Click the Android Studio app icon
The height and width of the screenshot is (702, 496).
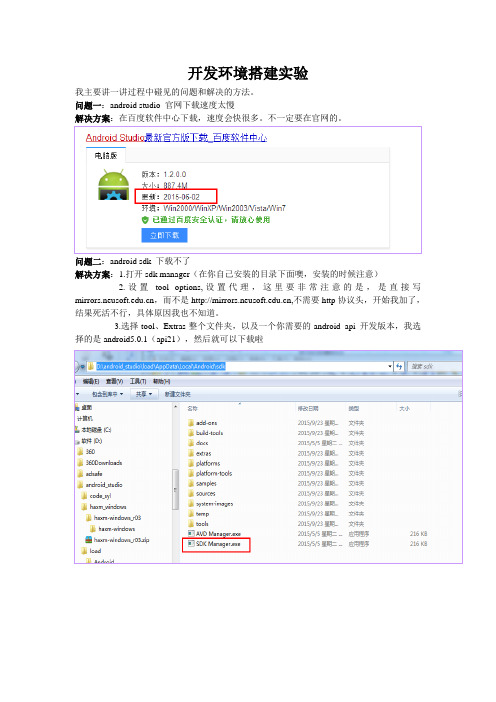click(x=114, y=184)
